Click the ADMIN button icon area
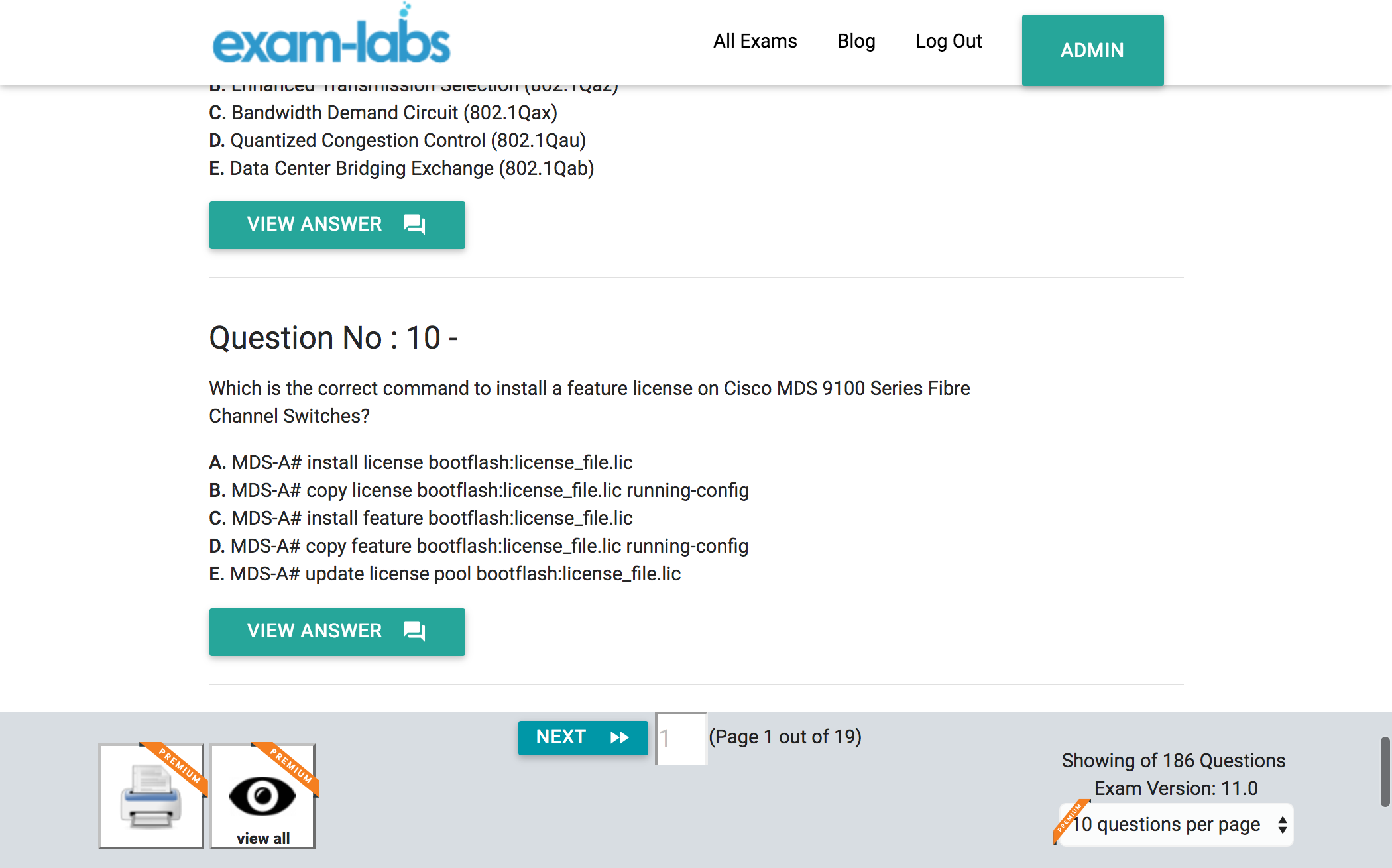The image size is (1392, 868). [1093, 49]
